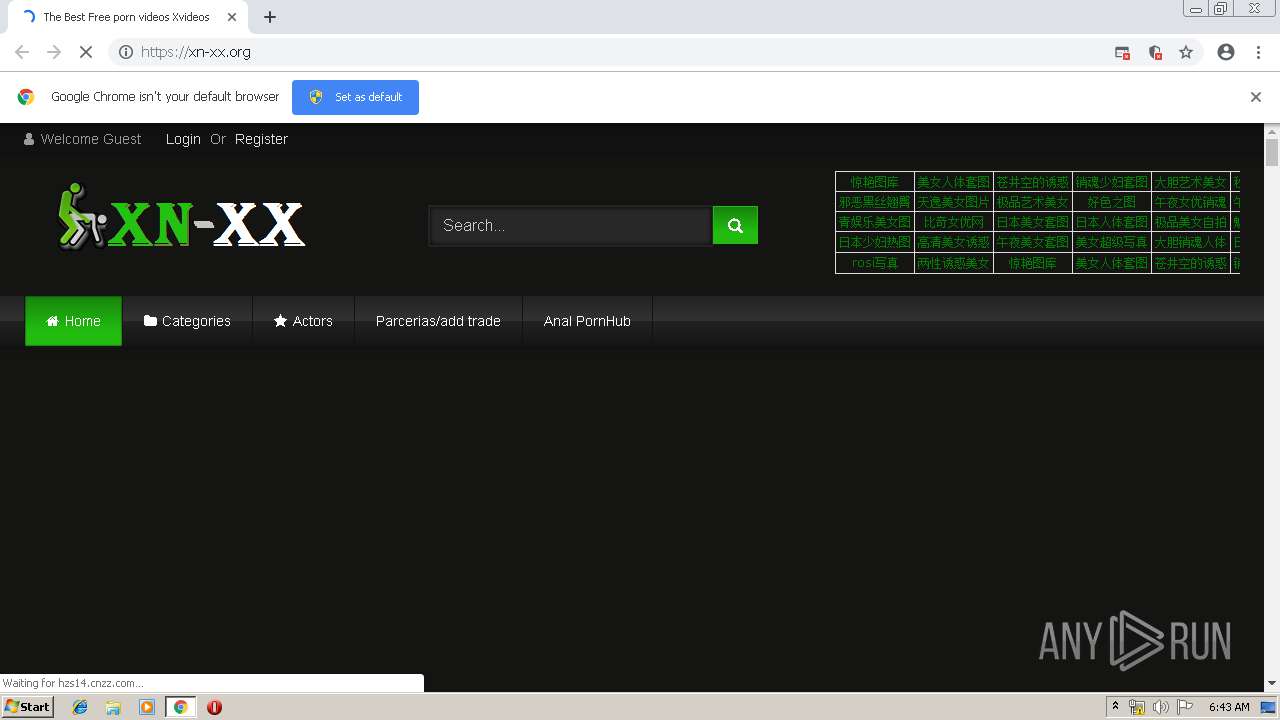
Task: Click the Login link
Action: [x=183, y=139]
